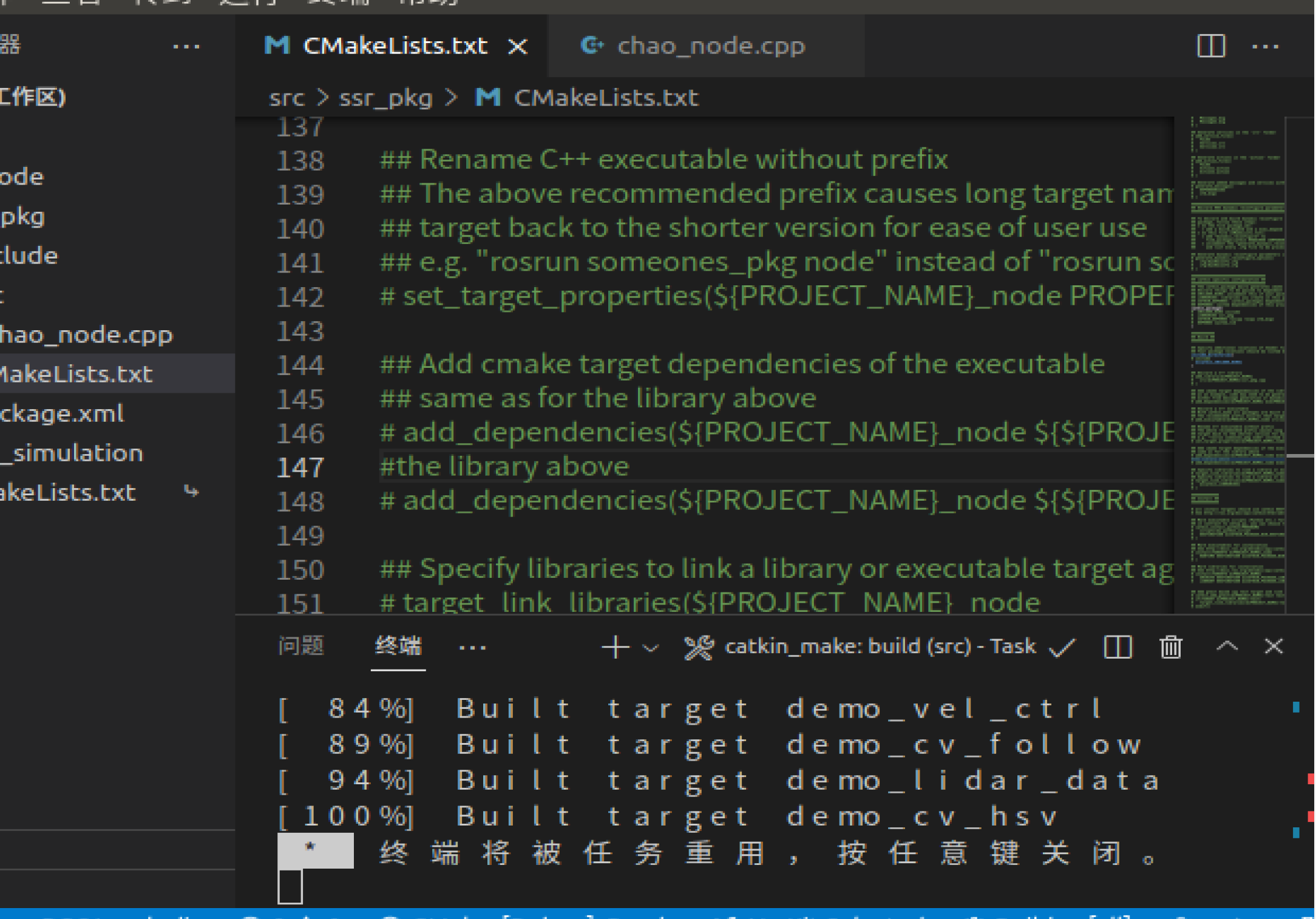Open the ssr_pkg breadcrumb dropdown
The height and width of the screenshot is (919, 1316).
385,98
